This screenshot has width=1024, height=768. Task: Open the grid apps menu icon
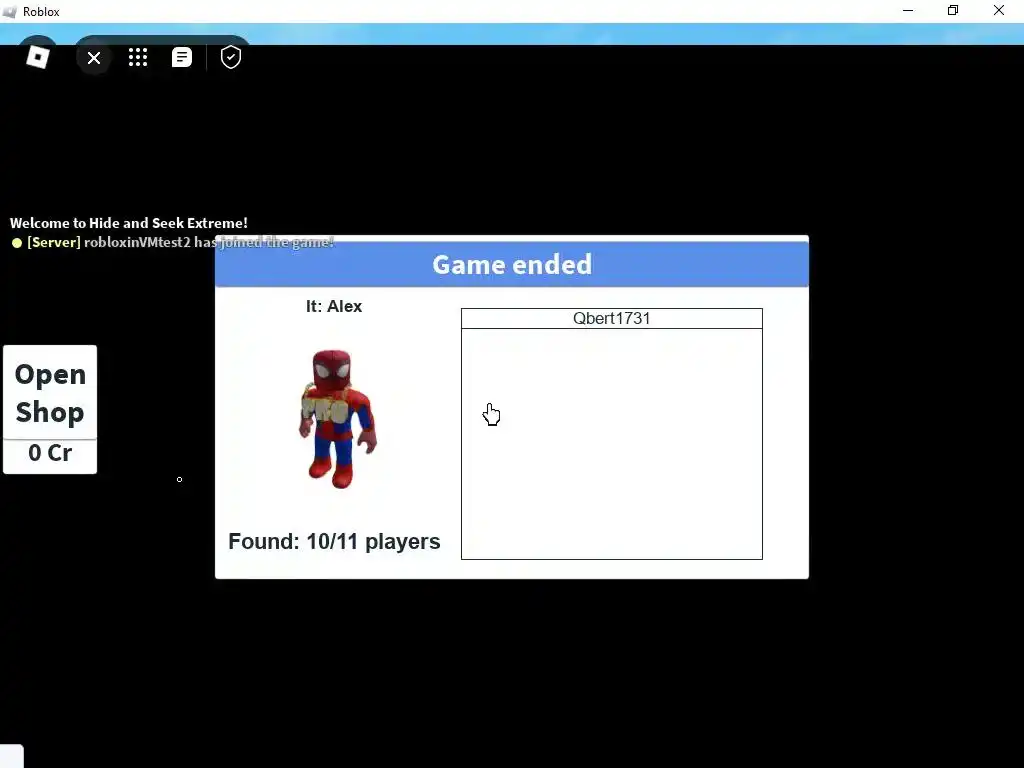tap(138, 57)
